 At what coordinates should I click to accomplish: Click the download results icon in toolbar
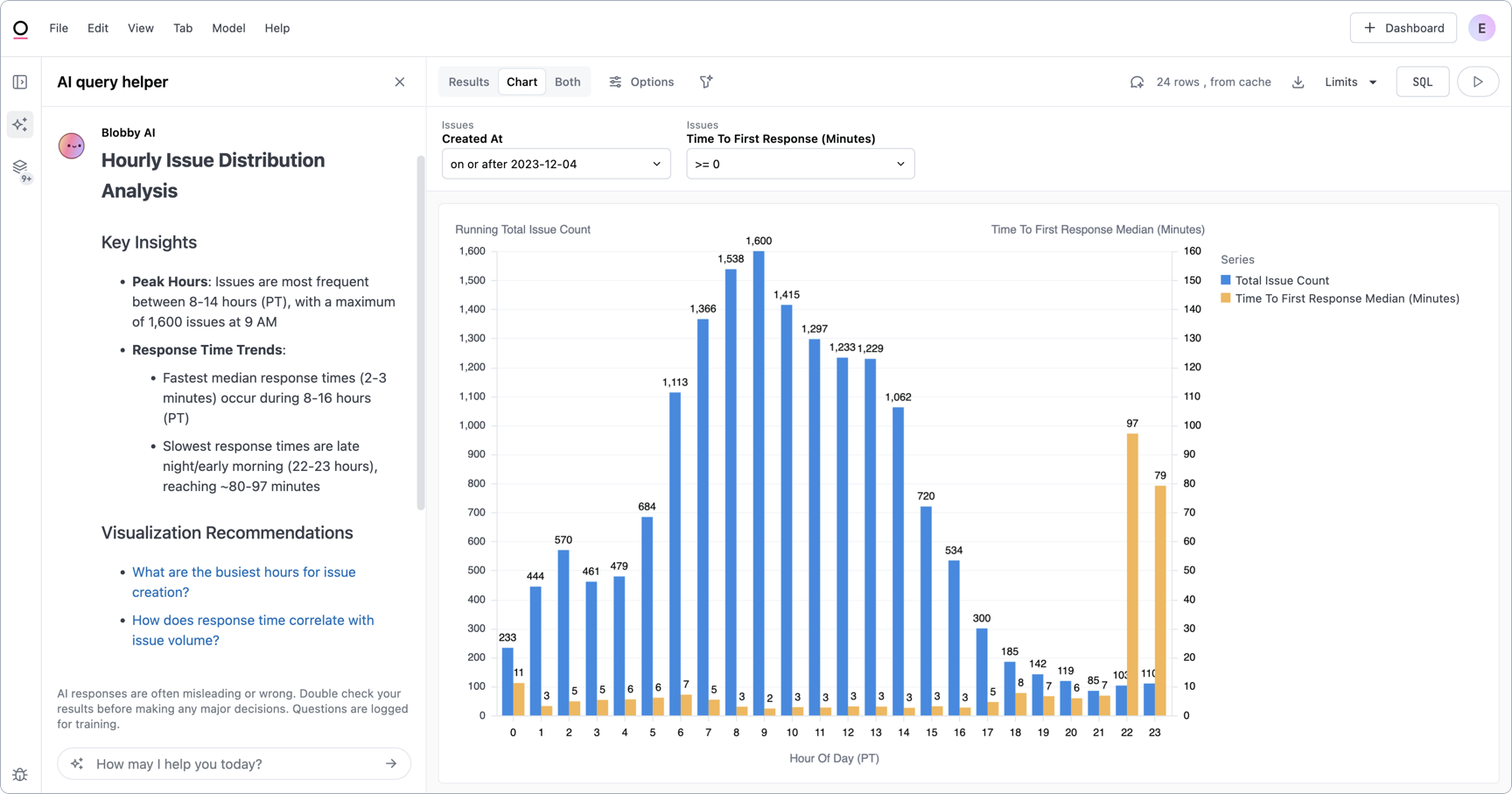pyautogui.click(x=1298, y=81)
